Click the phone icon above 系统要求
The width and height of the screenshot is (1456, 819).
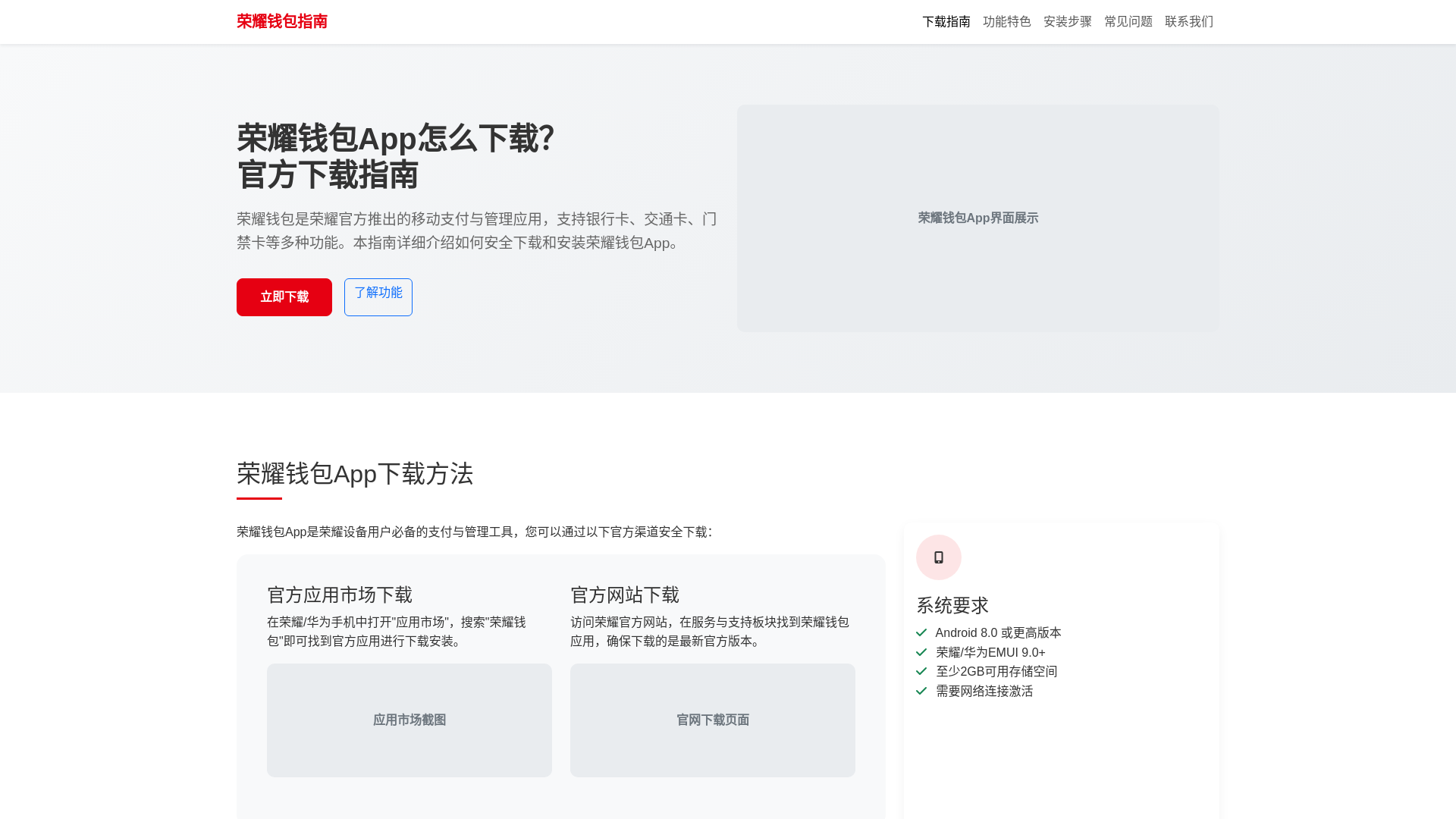point(939,557)
